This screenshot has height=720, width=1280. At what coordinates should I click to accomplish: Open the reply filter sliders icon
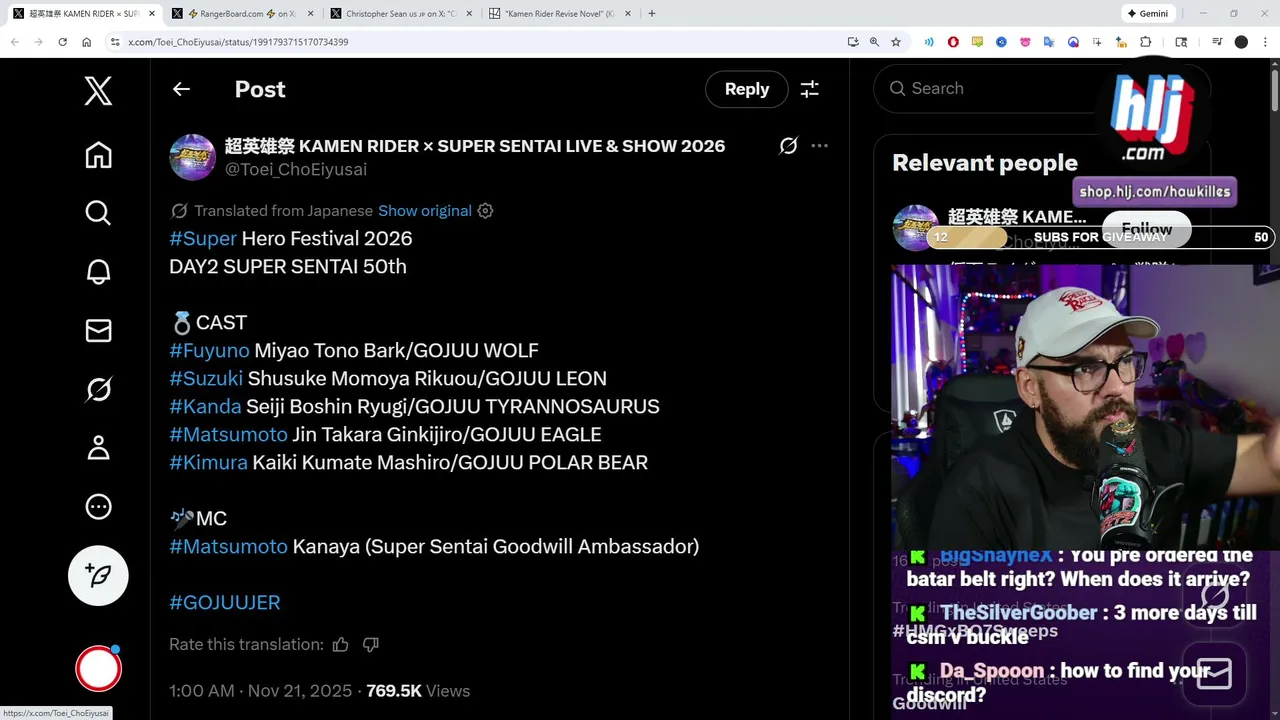click(x=810, y=89)
